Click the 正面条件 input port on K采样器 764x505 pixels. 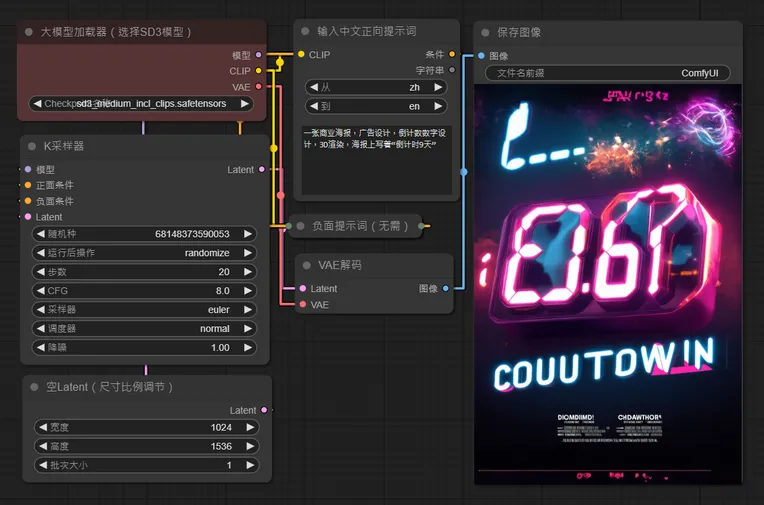27,185
